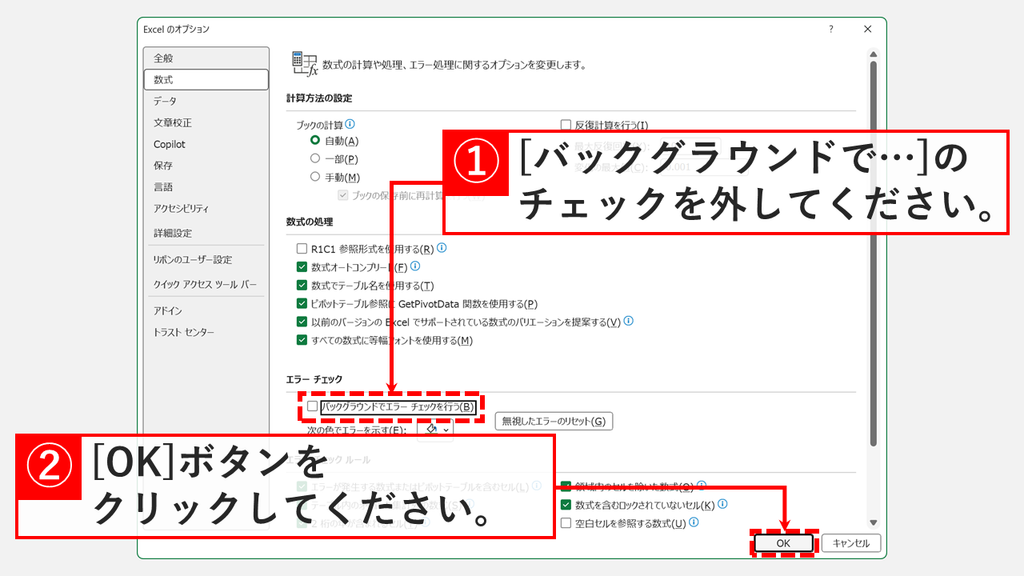Select the 手動(M) calculation radio button

[315, 177]
